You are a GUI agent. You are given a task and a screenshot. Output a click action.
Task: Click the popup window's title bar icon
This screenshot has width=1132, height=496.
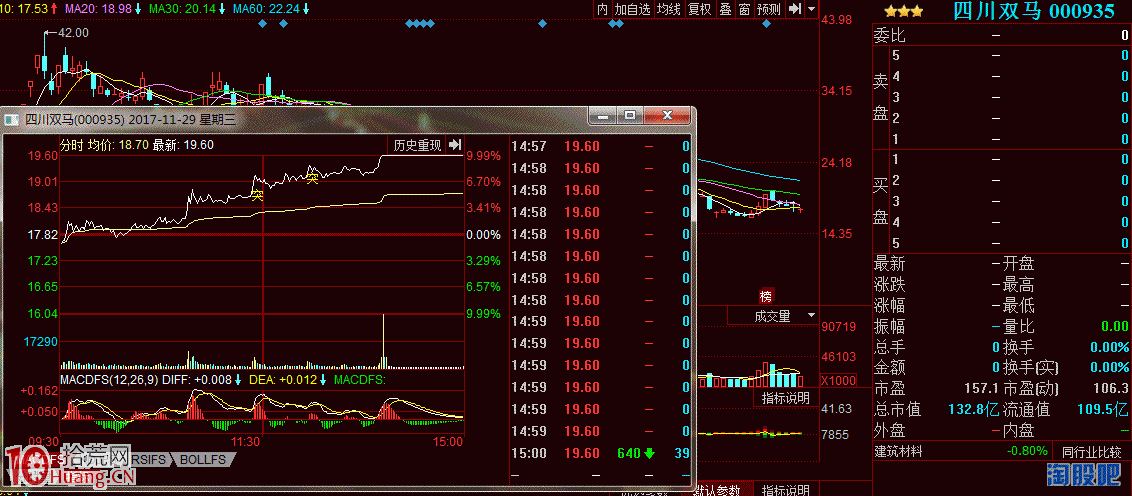point(12,120)
